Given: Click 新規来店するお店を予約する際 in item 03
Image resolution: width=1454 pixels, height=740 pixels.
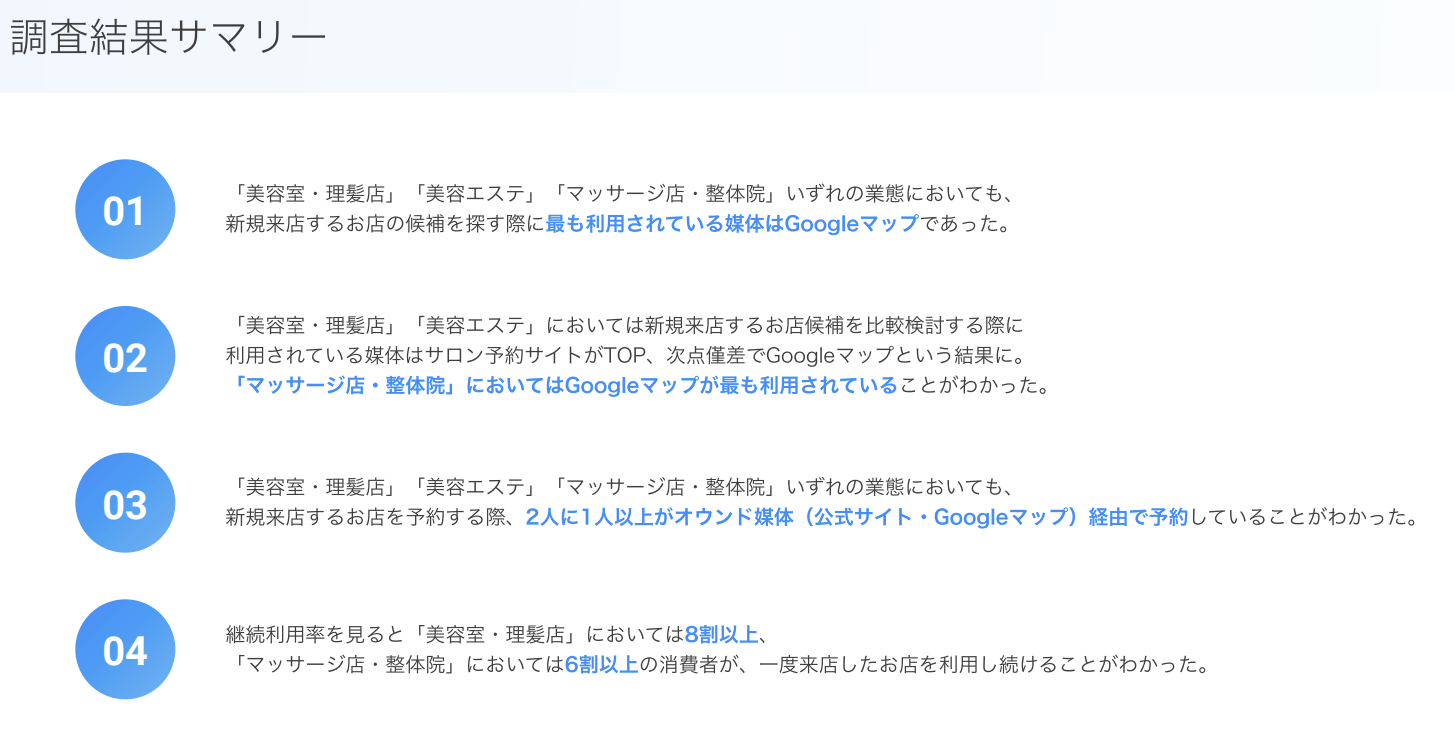Looking at the screenshot, I should (x=366, y=517).
